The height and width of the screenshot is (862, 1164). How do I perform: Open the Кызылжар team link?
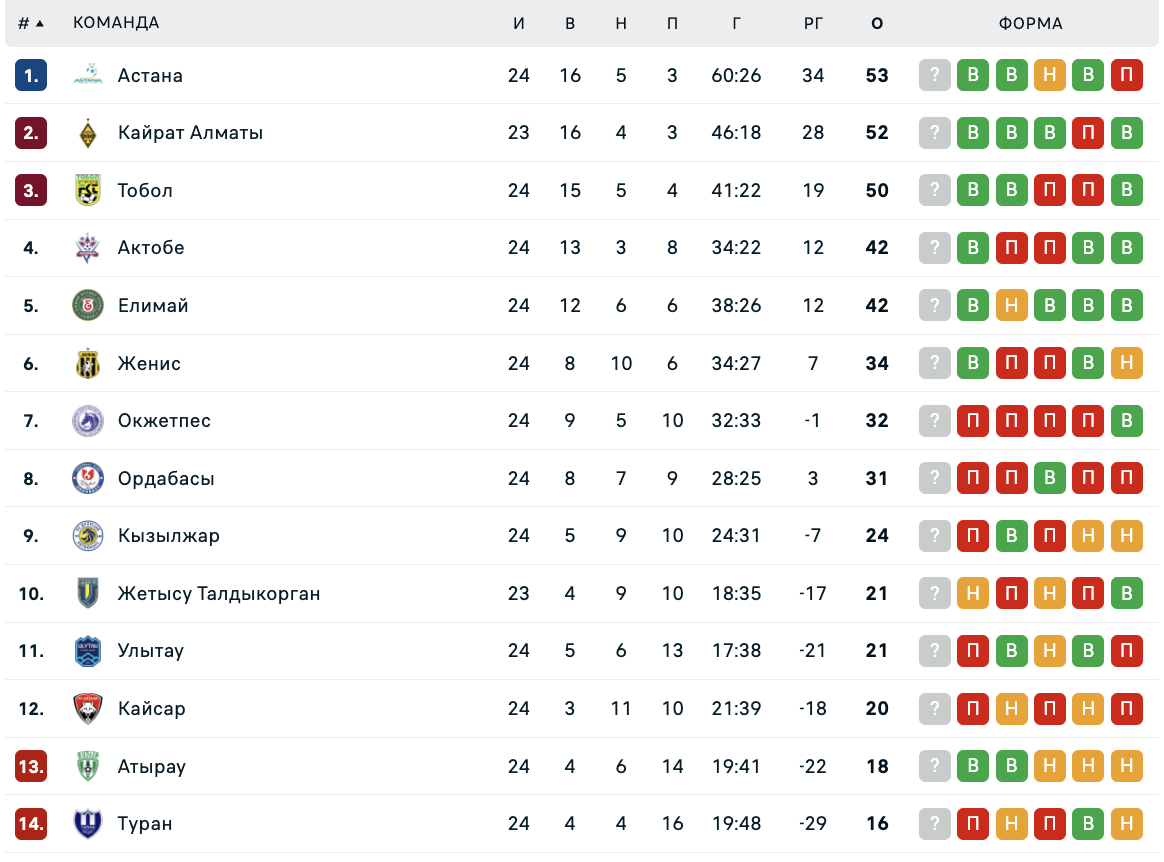169,536
